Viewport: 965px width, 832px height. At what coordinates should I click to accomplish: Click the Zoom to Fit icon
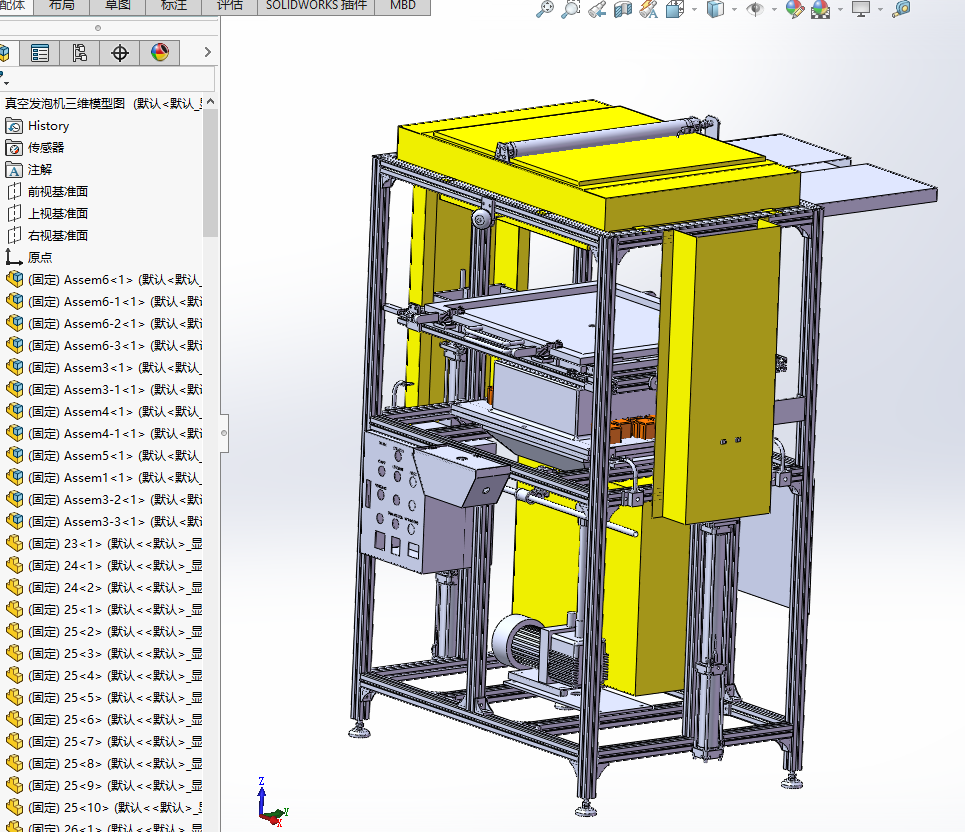pyautogui.click(x=545, y=10)
